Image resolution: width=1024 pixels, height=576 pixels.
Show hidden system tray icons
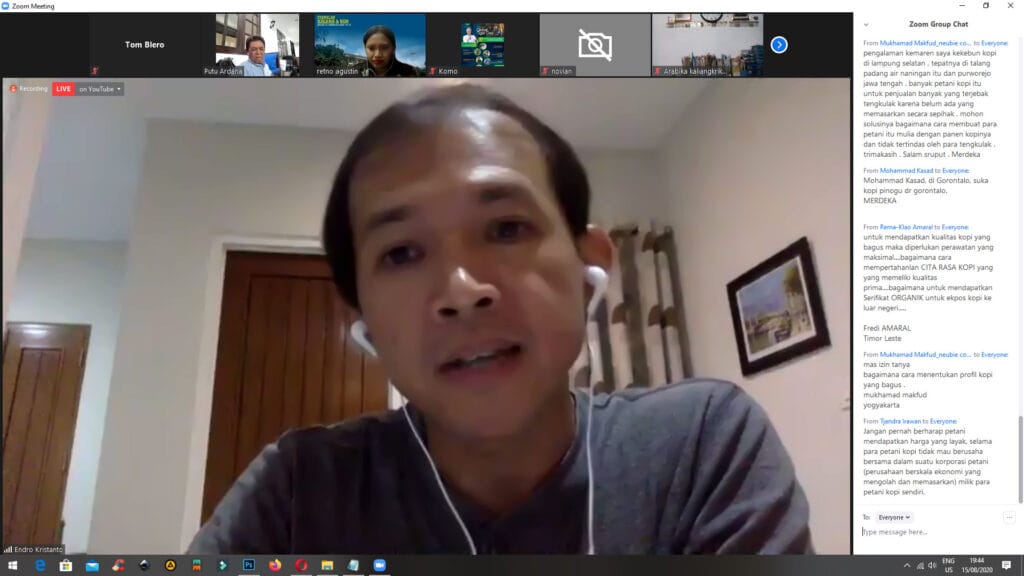[906, 566]
